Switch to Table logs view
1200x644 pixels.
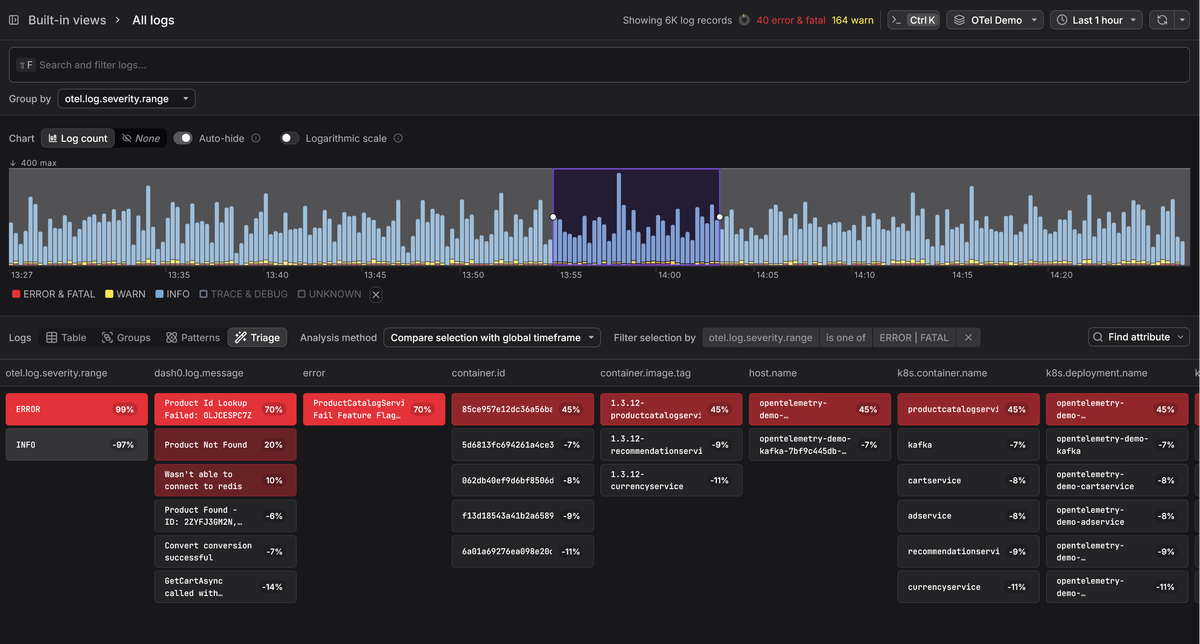point(66,337)
